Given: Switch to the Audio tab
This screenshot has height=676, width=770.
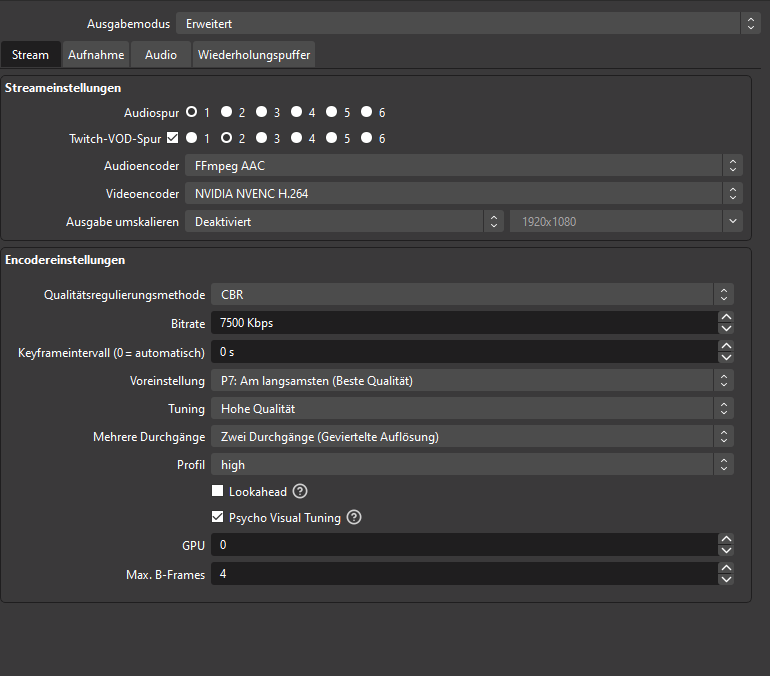Looking at the screenshot, I should tap(161, 55).
